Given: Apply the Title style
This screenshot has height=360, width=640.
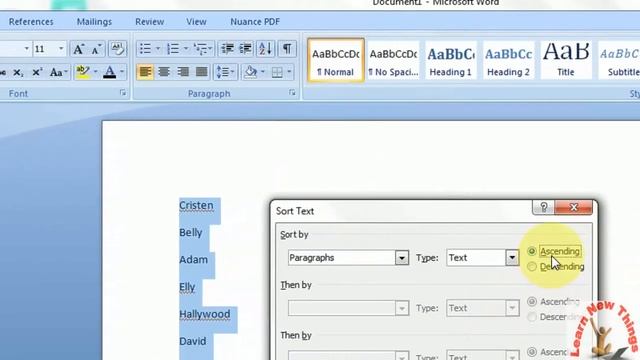Looking at the screenshot, I should click(566, 60).
